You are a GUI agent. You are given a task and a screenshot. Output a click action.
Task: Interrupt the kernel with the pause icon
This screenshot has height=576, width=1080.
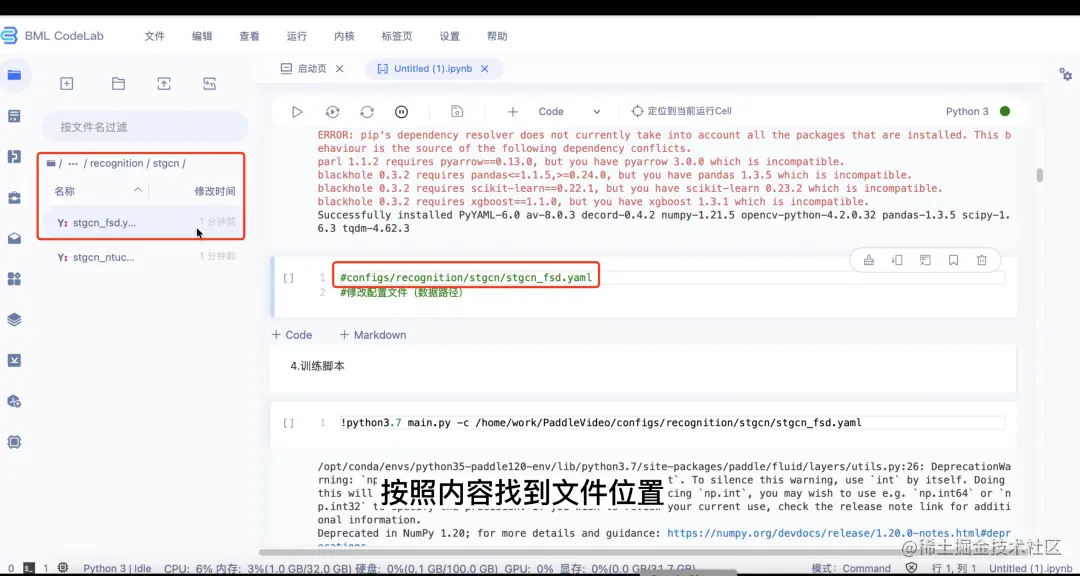[x=402, y=111]
